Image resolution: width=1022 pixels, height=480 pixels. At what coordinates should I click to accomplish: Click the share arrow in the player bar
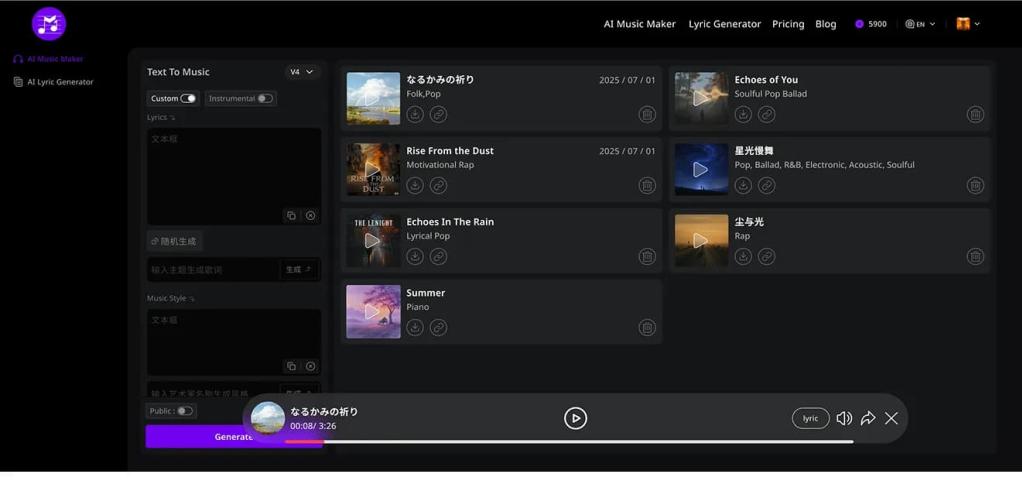868,418
